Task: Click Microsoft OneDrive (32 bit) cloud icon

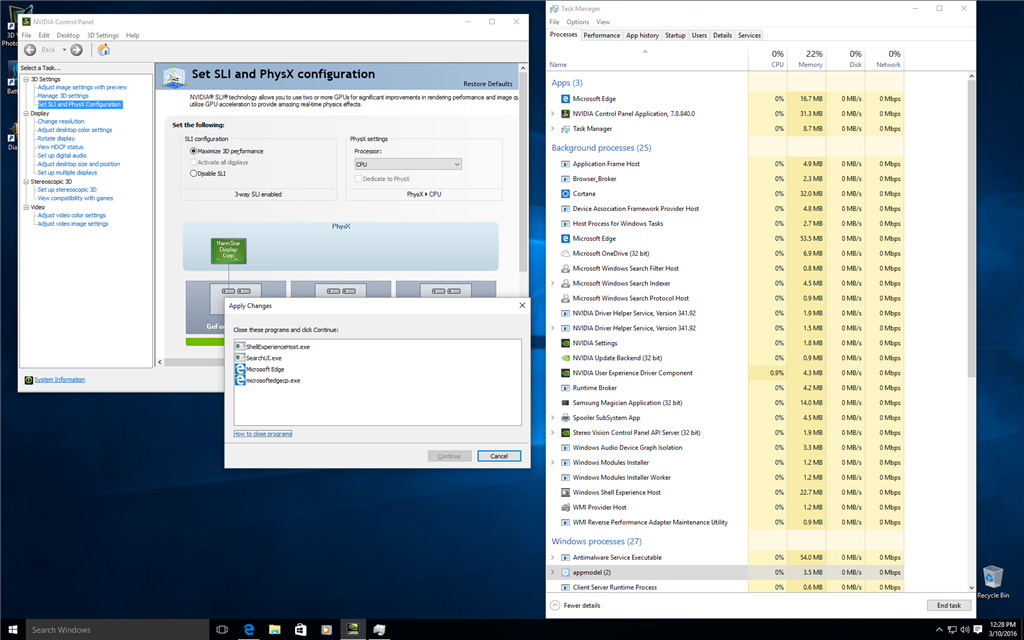Action: [566, 253]
